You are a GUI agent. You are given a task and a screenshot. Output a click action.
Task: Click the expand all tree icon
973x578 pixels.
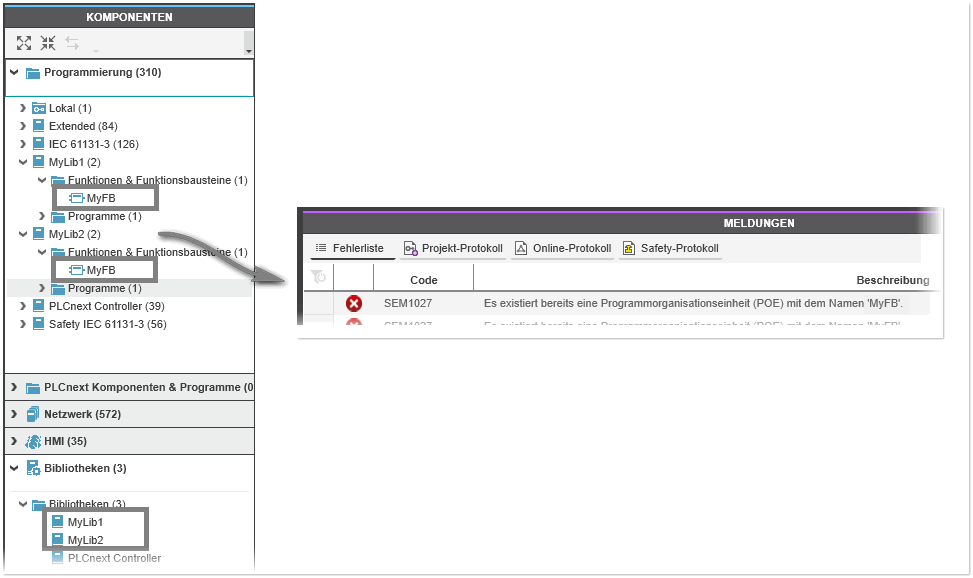click(x=24, y=43)
